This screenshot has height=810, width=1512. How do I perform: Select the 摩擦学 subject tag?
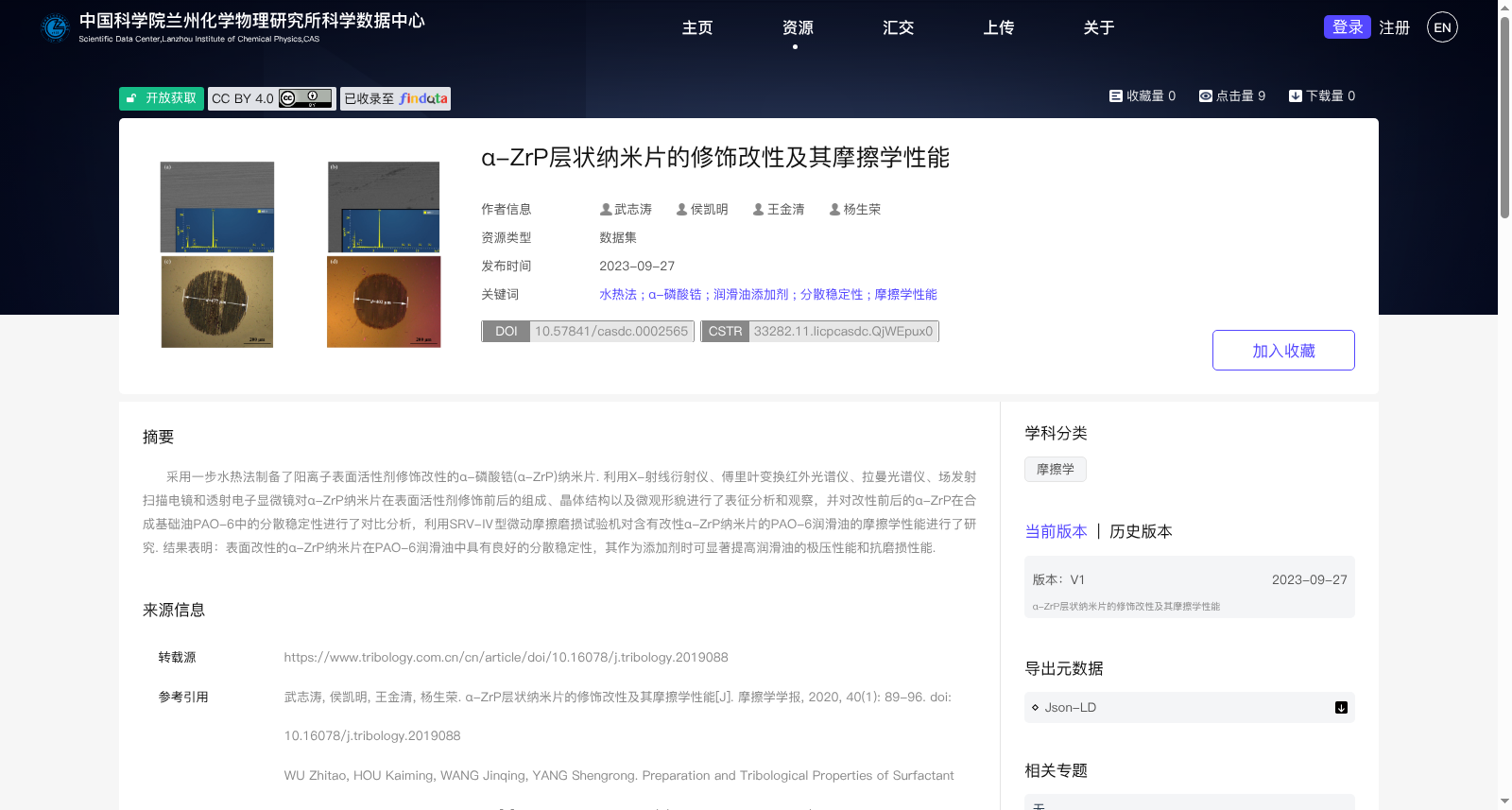(1056, 470)
